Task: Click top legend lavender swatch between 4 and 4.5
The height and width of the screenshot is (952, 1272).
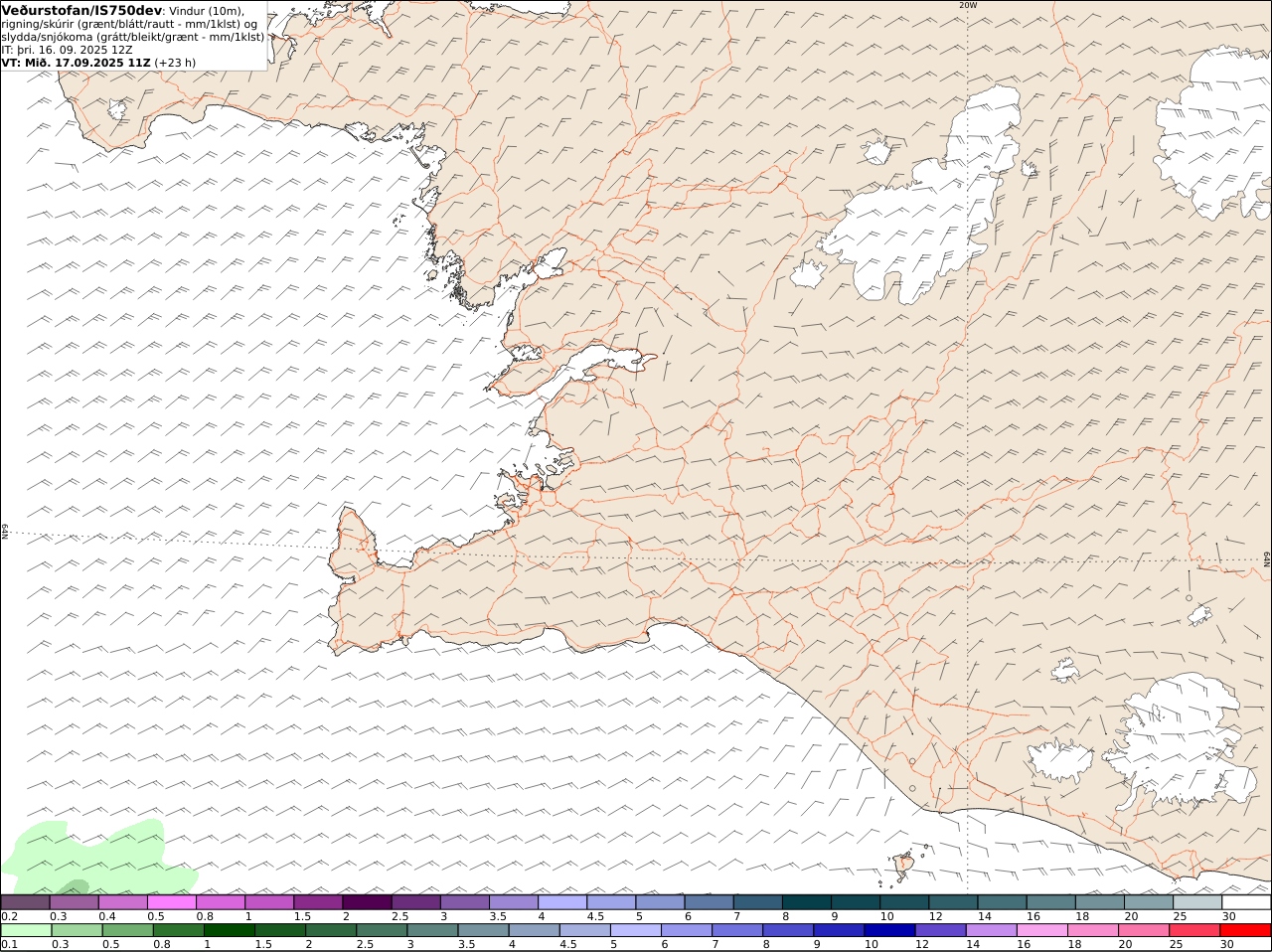Action: click(562, 902)
